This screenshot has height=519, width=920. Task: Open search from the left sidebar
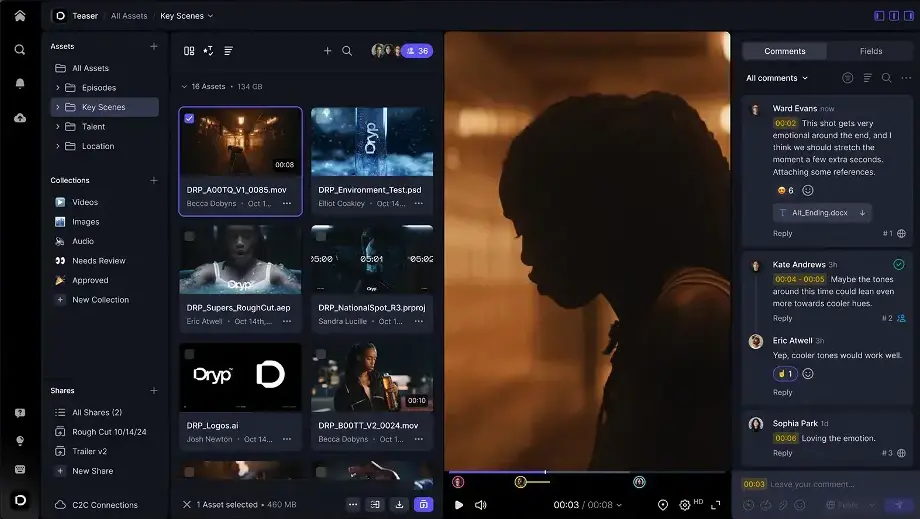(x=20, y=50)
